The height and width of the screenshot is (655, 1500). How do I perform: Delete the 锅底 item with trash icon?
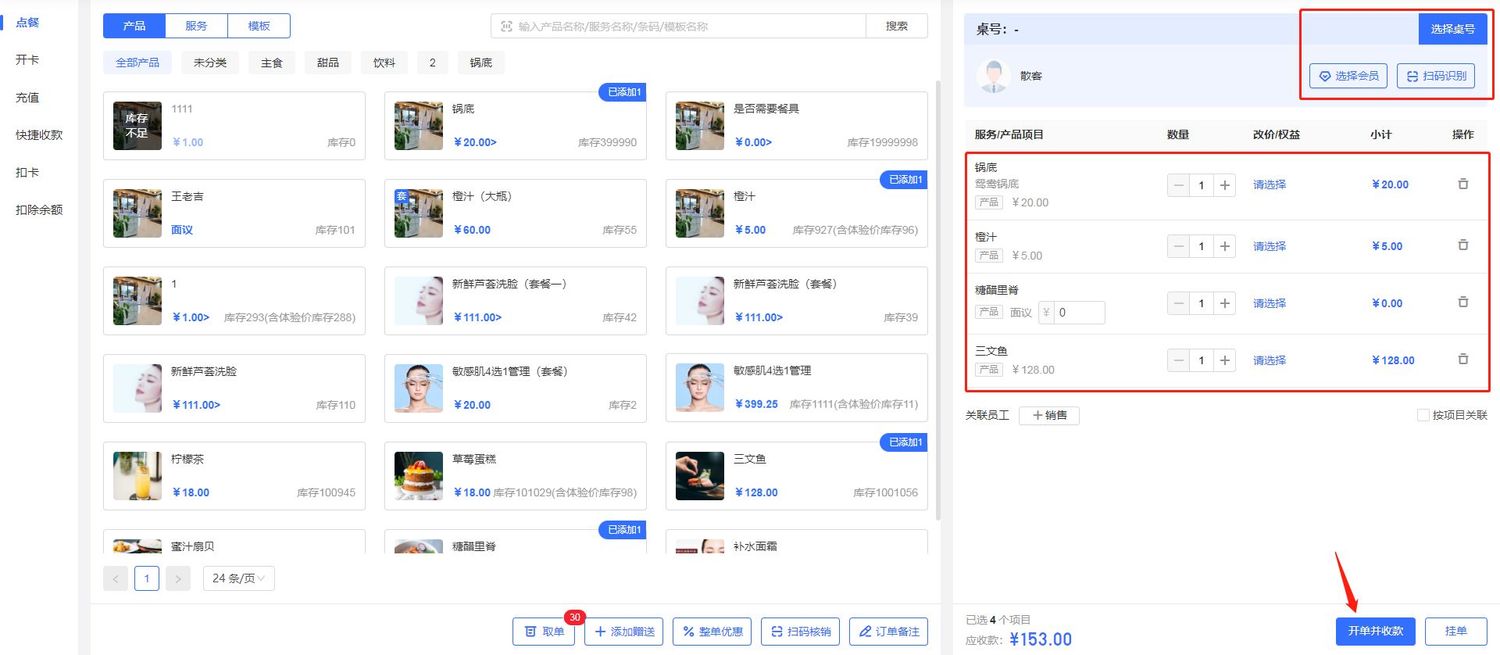(x=1462, y=184)
